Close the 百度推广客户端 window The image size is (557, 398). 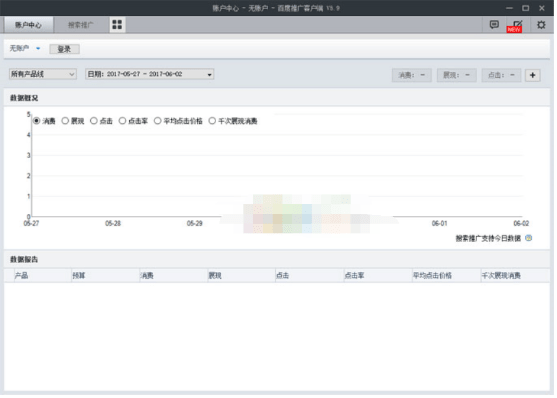coord(542,8)
